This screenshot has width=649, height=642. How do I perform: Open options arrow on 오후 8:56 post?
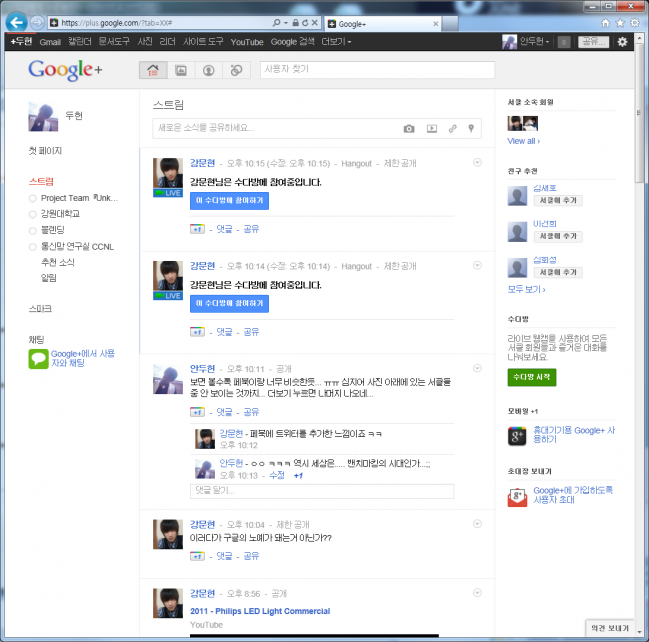pos(477,593)
